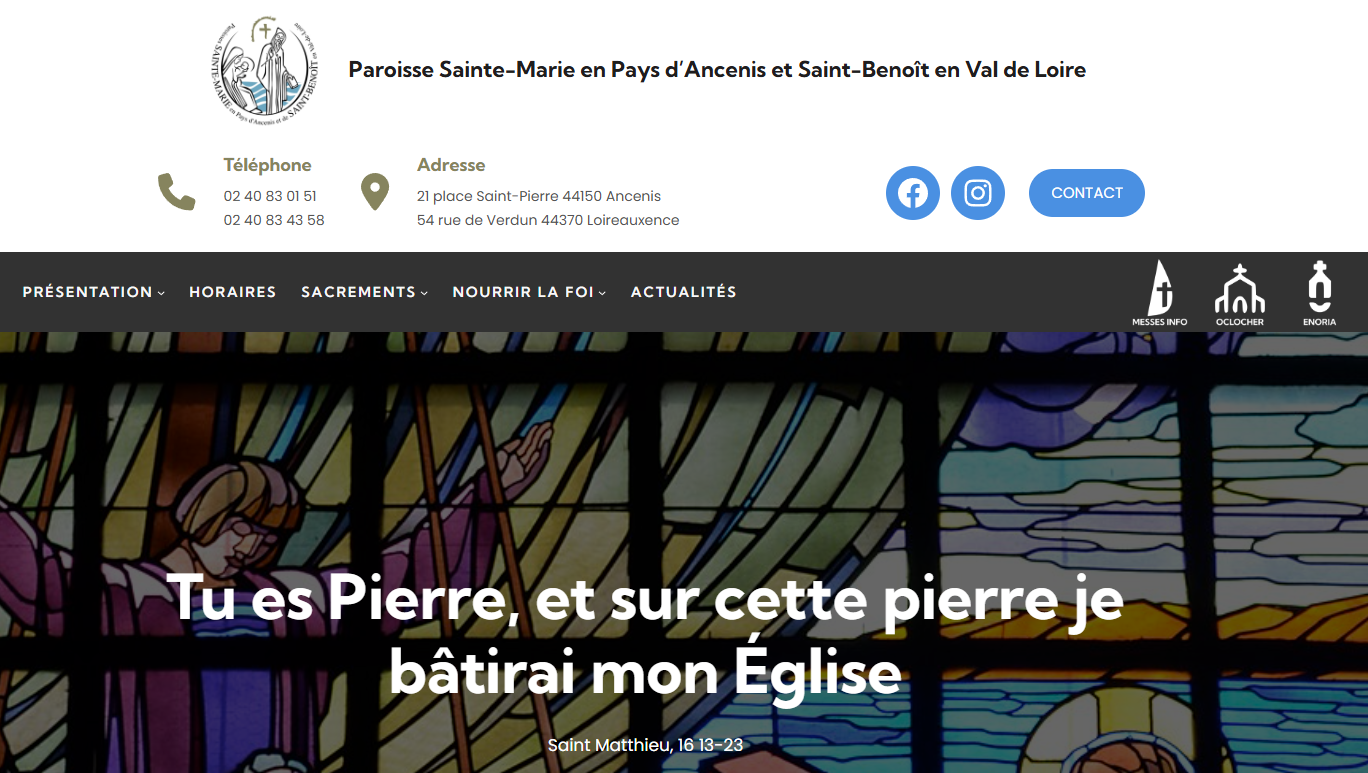Expand the Sacrements dropdown menu

pos(364,292)
